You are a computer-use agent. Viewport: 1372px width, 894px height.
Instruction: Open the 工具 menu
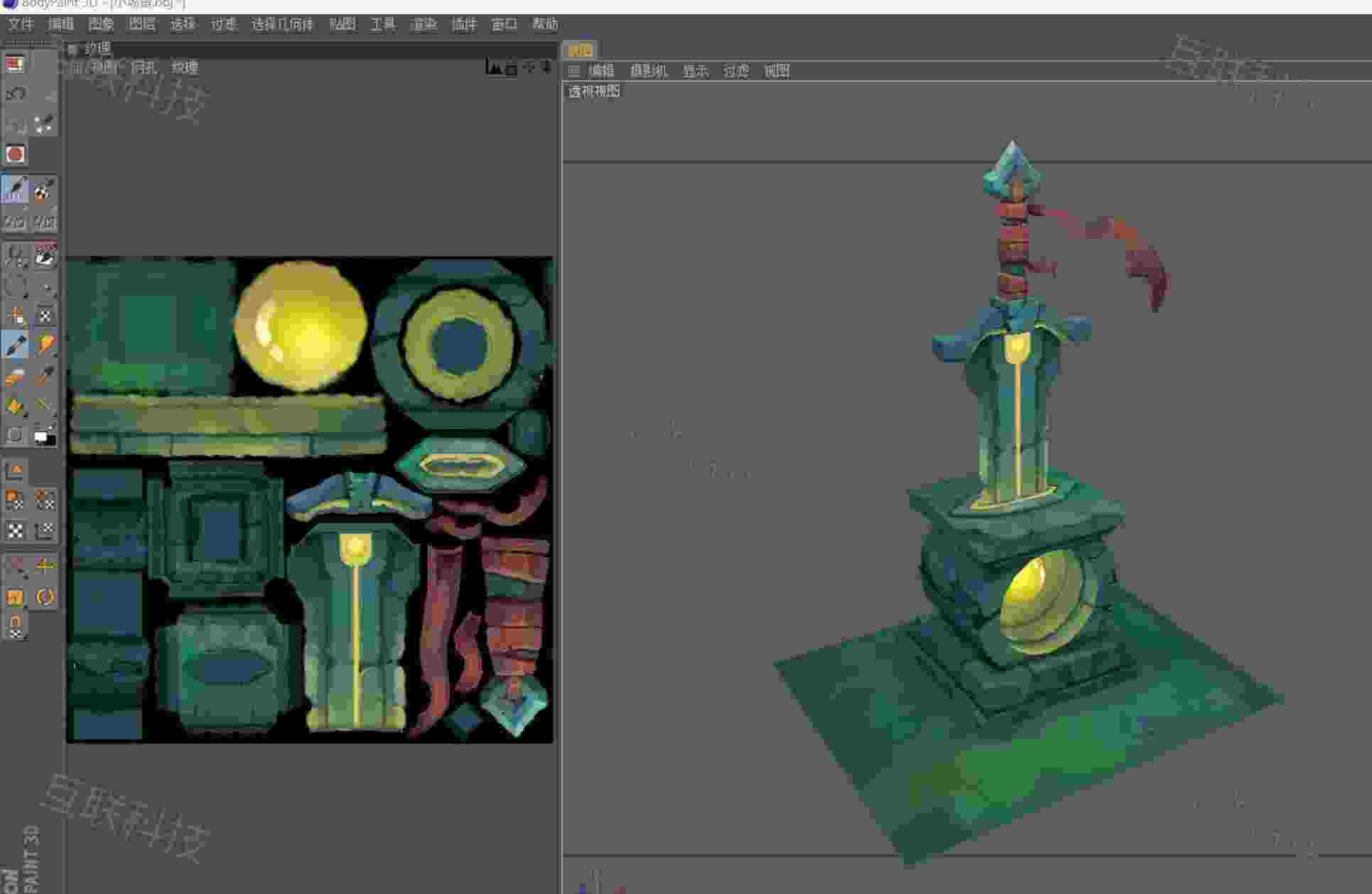coord(383,25)
